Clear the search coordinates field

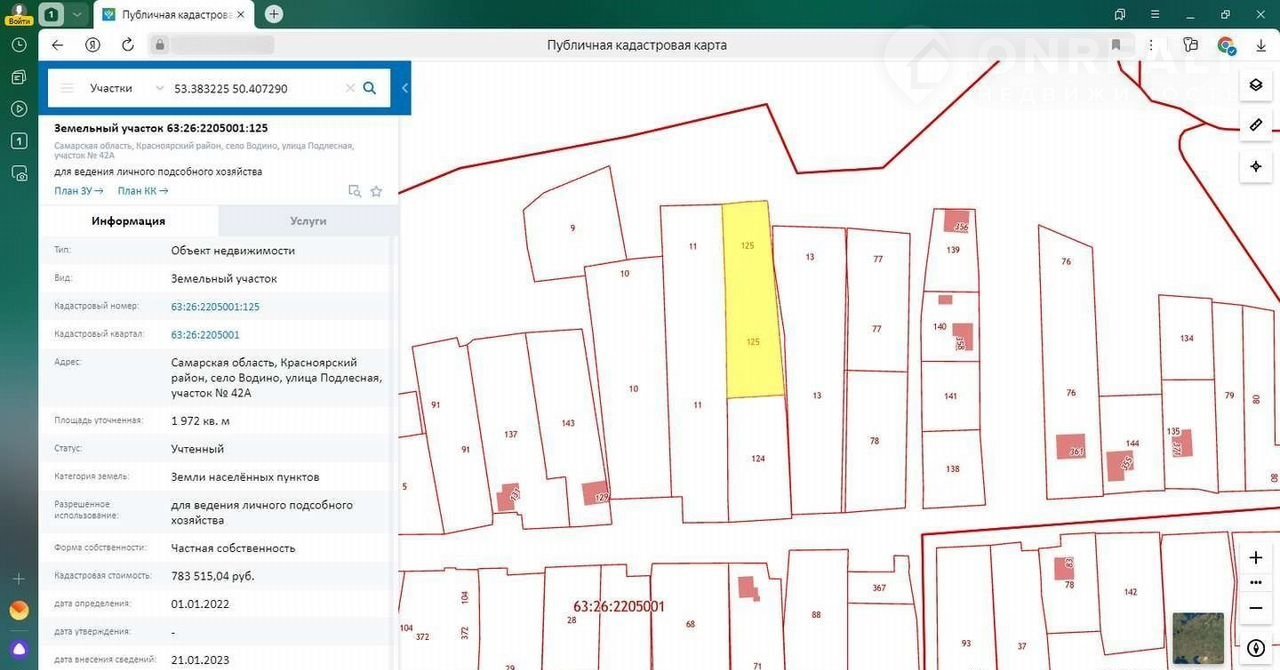tap(349, 88)
